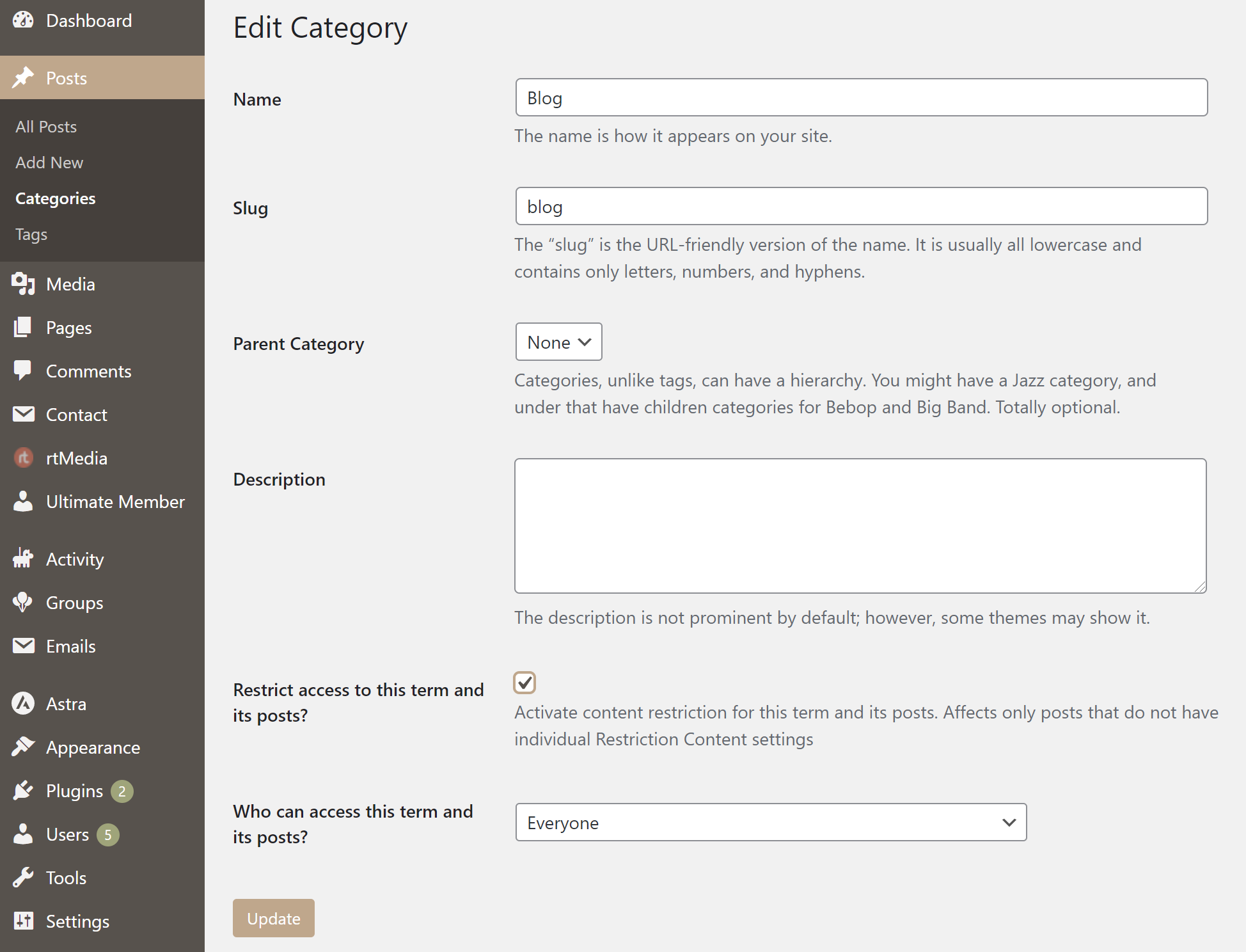
Task: Click the Media library icon
Action: point(23,284)
